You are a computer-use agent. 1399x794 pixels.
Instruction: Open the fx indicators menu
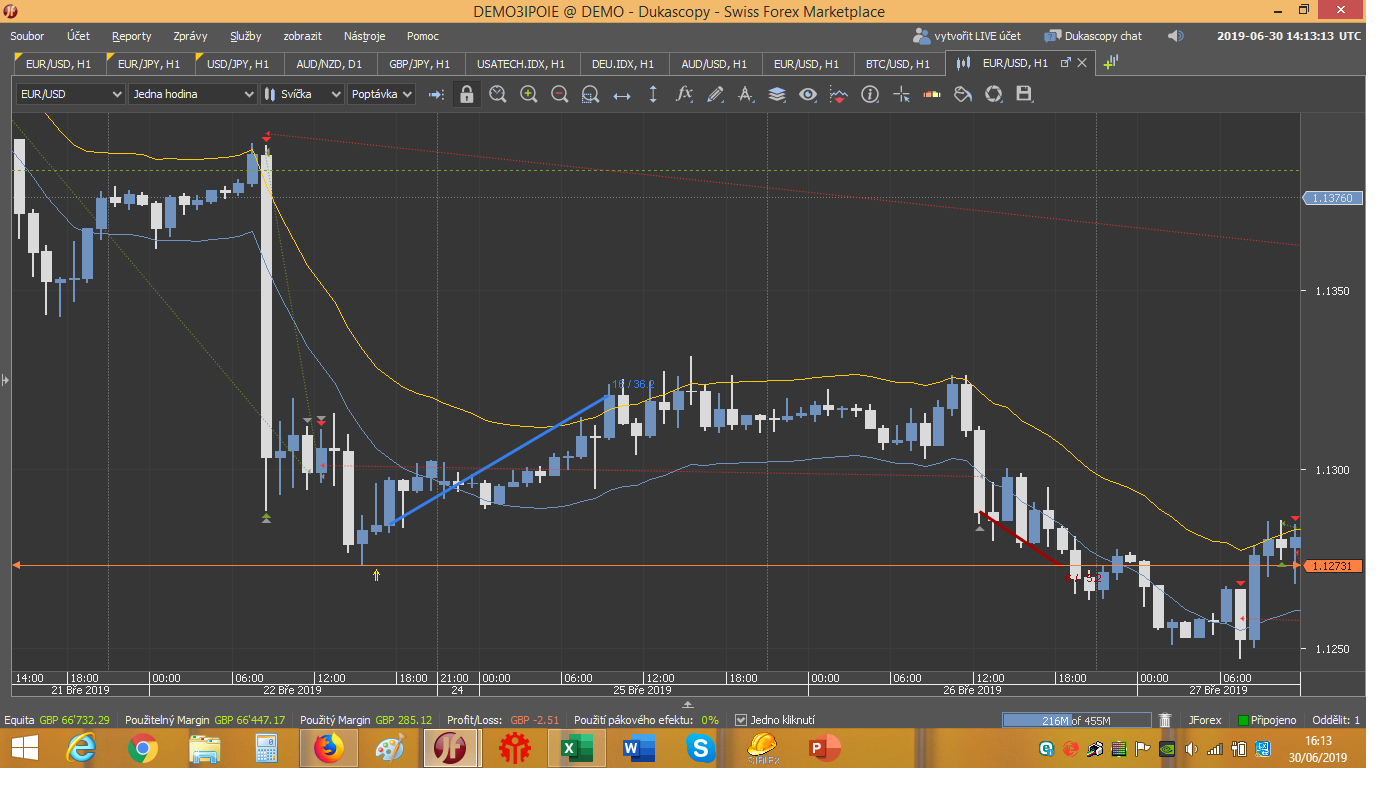[684, 94]
